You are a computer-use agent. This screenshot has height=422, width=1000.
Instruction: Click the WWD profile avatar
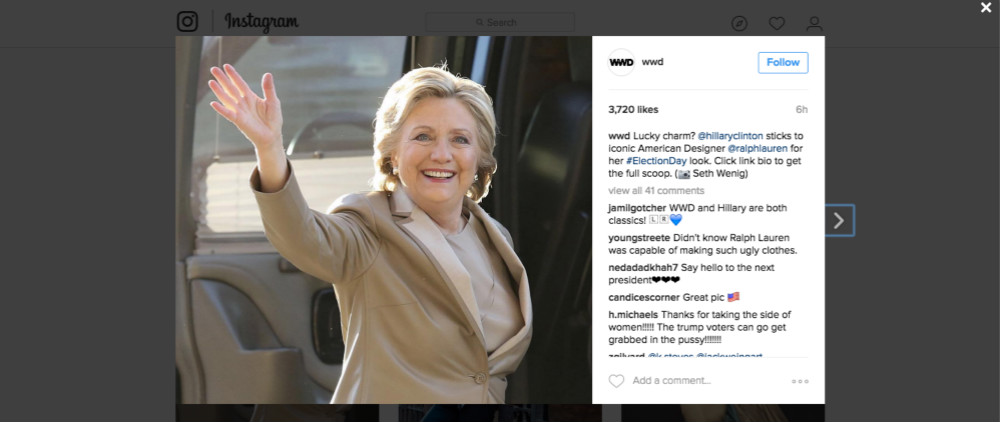point(621,62)
